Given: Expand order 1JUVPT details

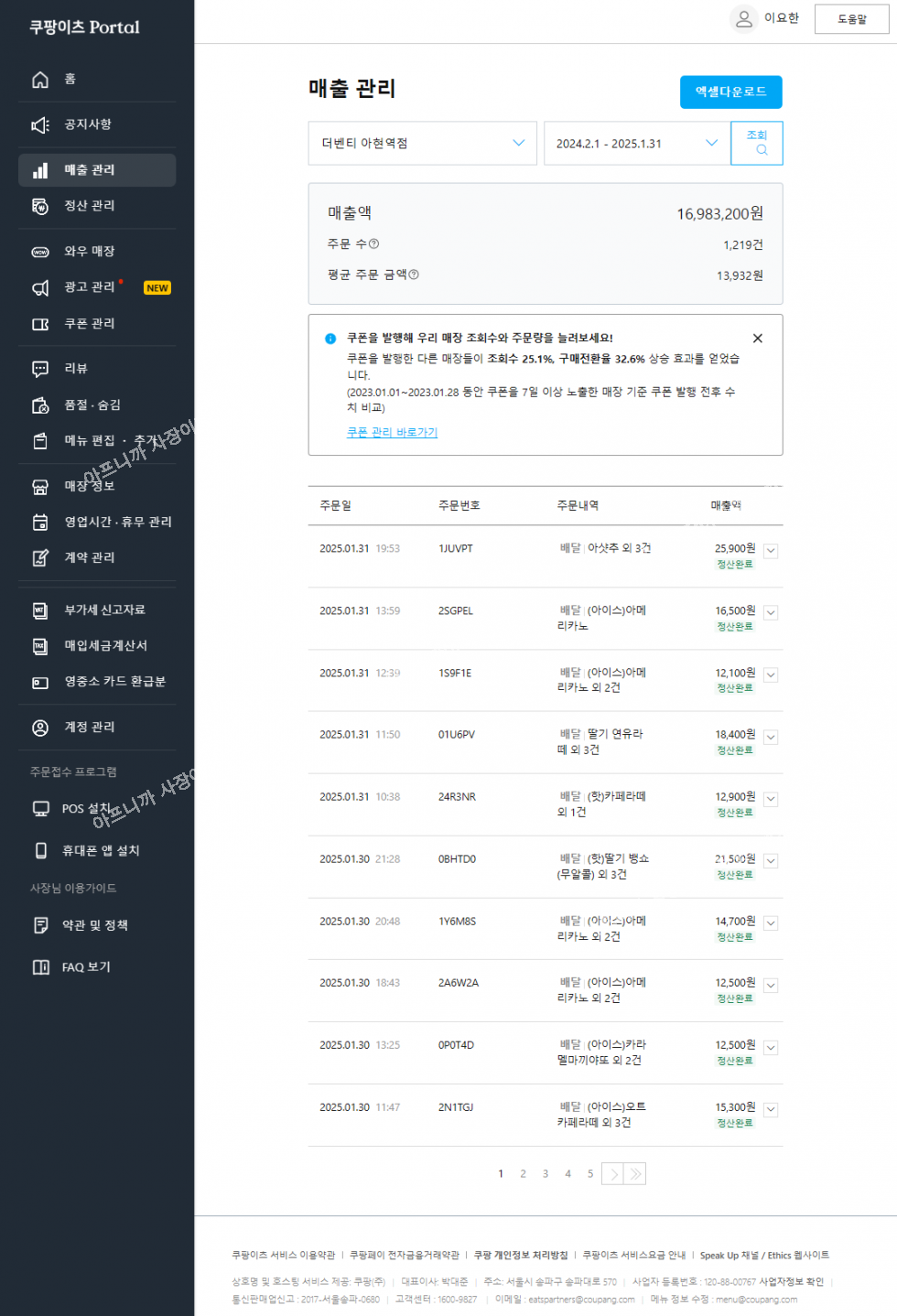Looking at the screenshot, I should [x=771, y=551].
